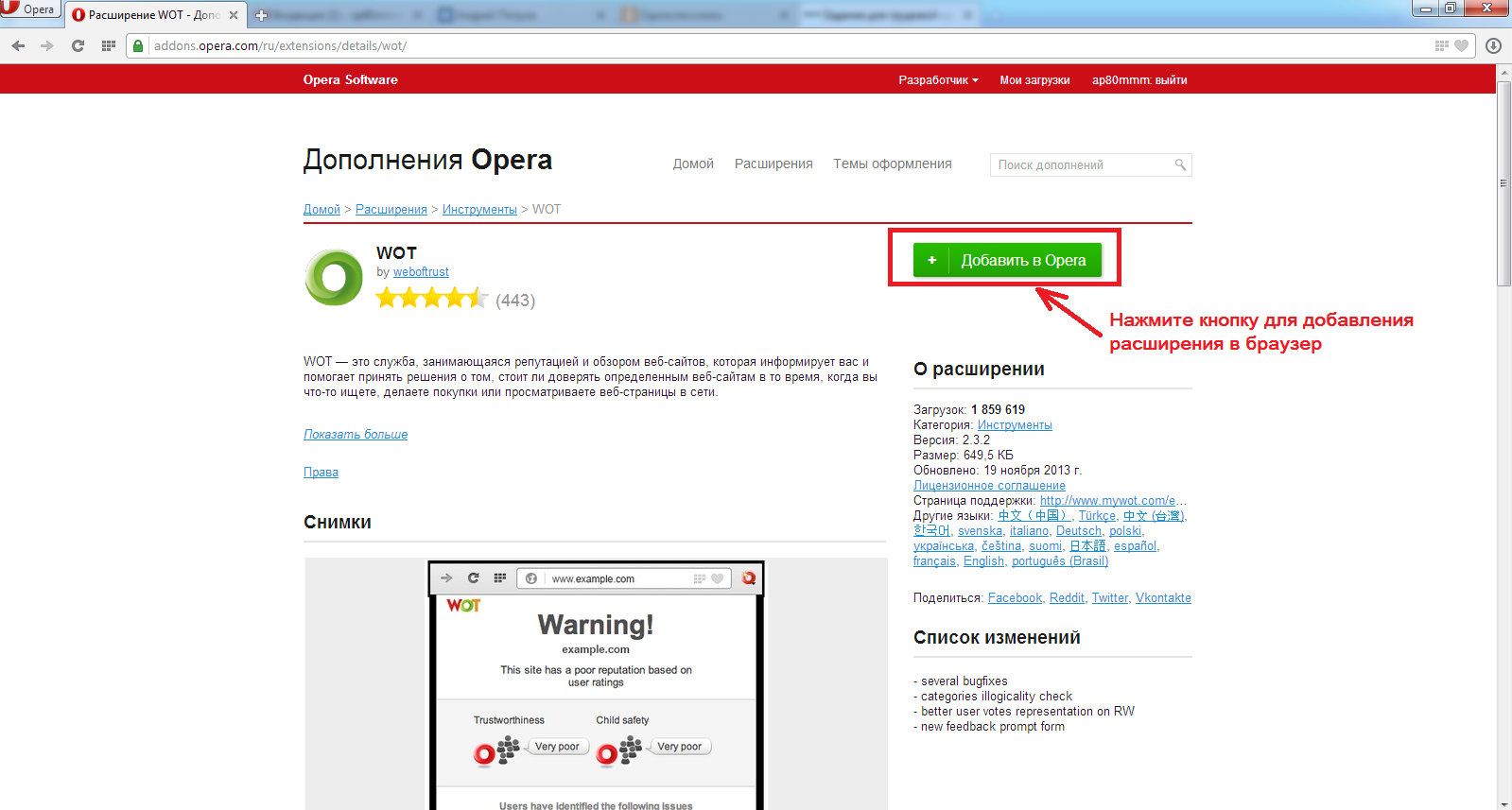Click the green padlock security icon
Viewport: 1512px width, 810px height.
pyautogui.click(x=138, y=45)
